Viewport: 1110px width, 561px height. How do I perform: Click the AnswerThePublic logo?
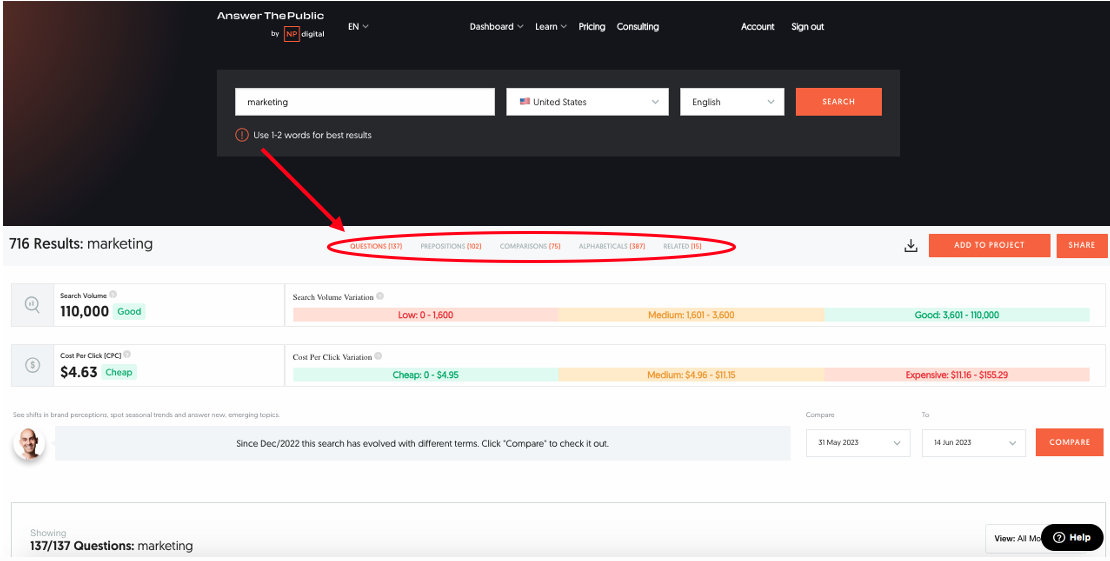click(270, 16)
